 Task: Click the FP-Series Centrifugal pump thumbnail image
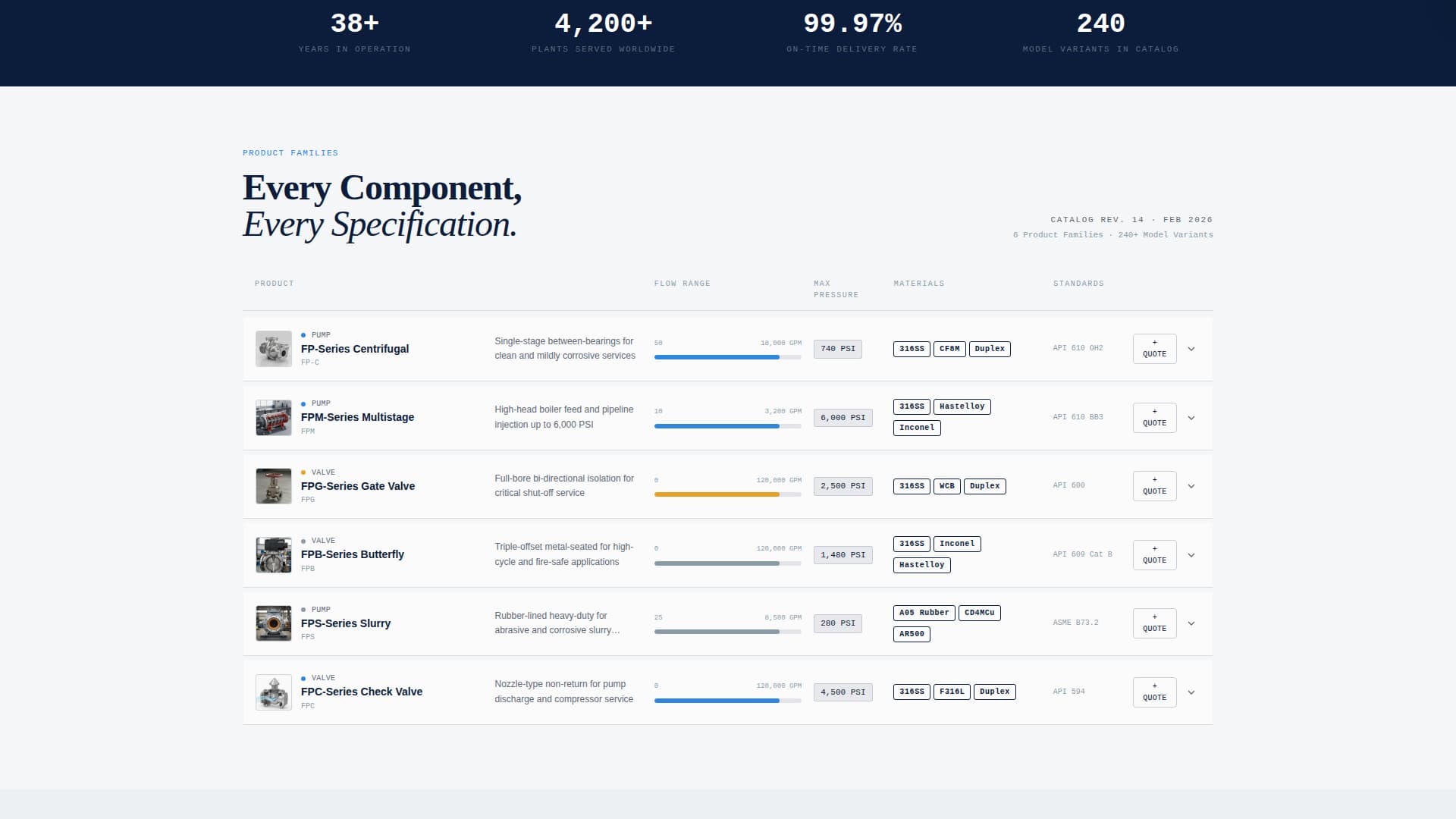[274, 349]
